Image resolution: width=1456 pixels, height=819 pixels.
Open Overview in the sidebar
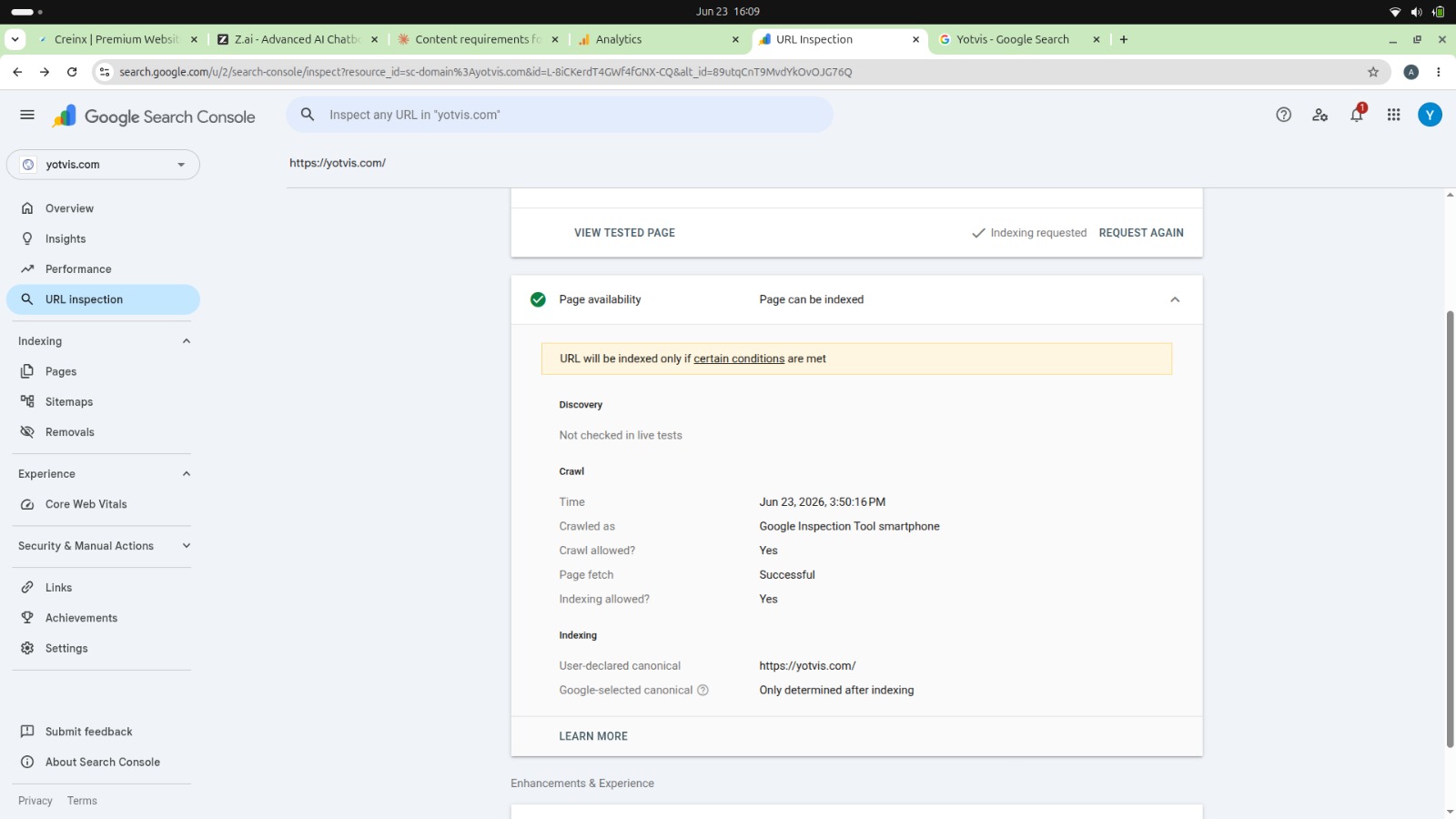pos(103,208)
